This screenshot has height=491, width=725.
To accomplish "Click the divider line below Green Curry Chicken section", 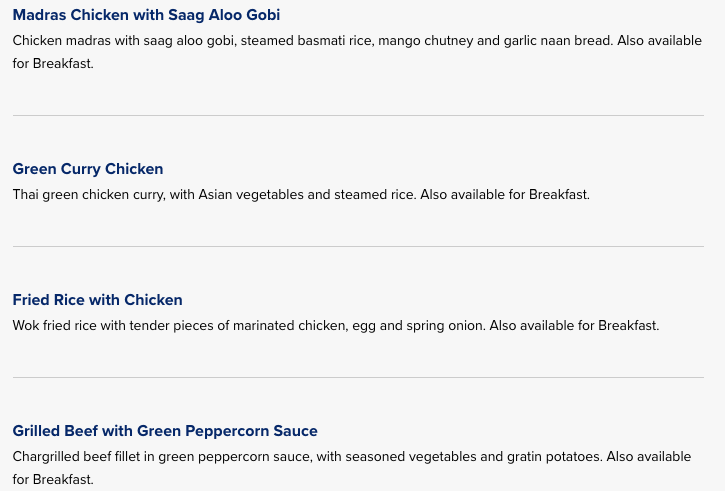I will 358,246.
